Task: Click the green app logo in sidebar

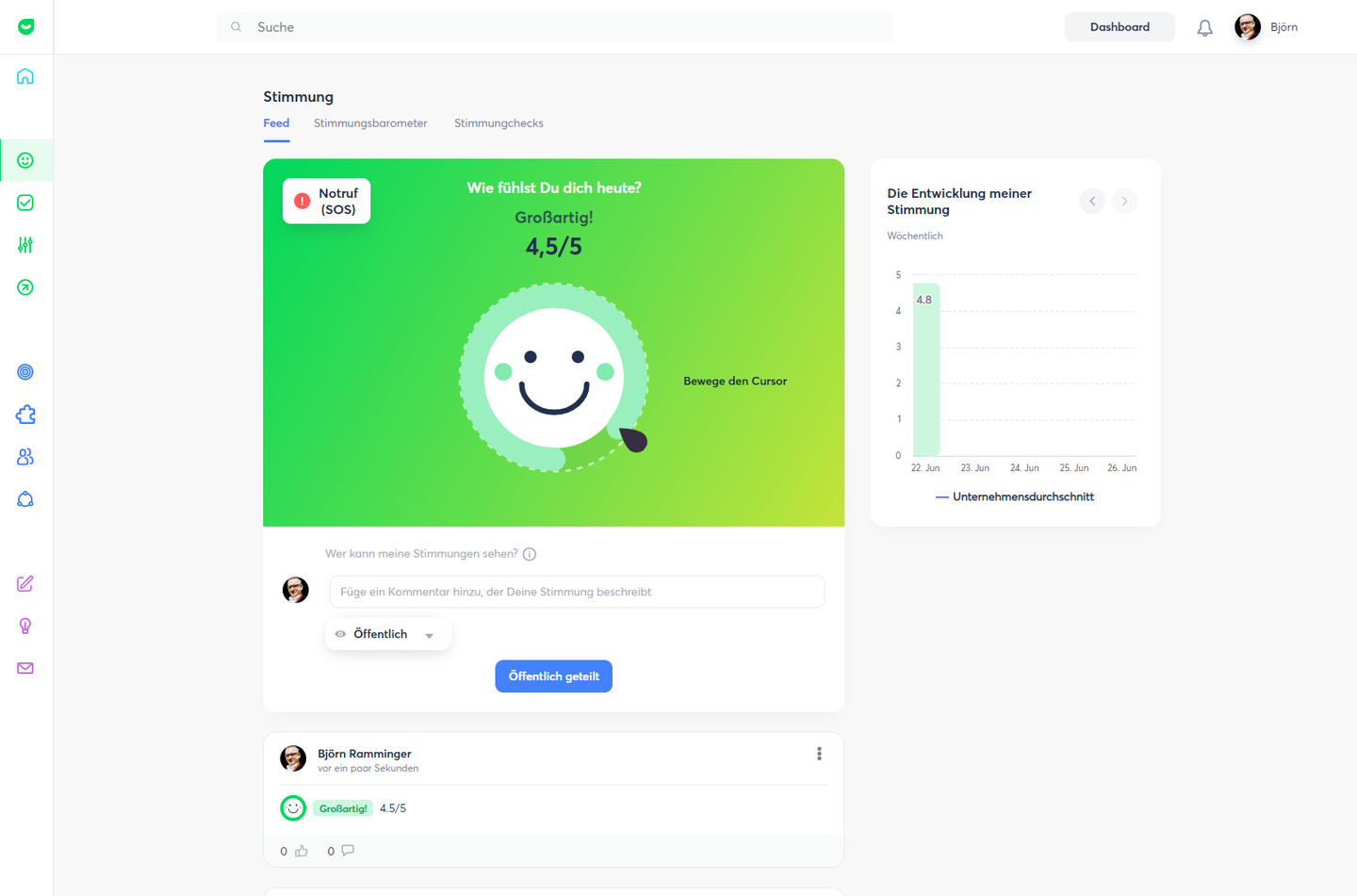Action: pos(25,26)
